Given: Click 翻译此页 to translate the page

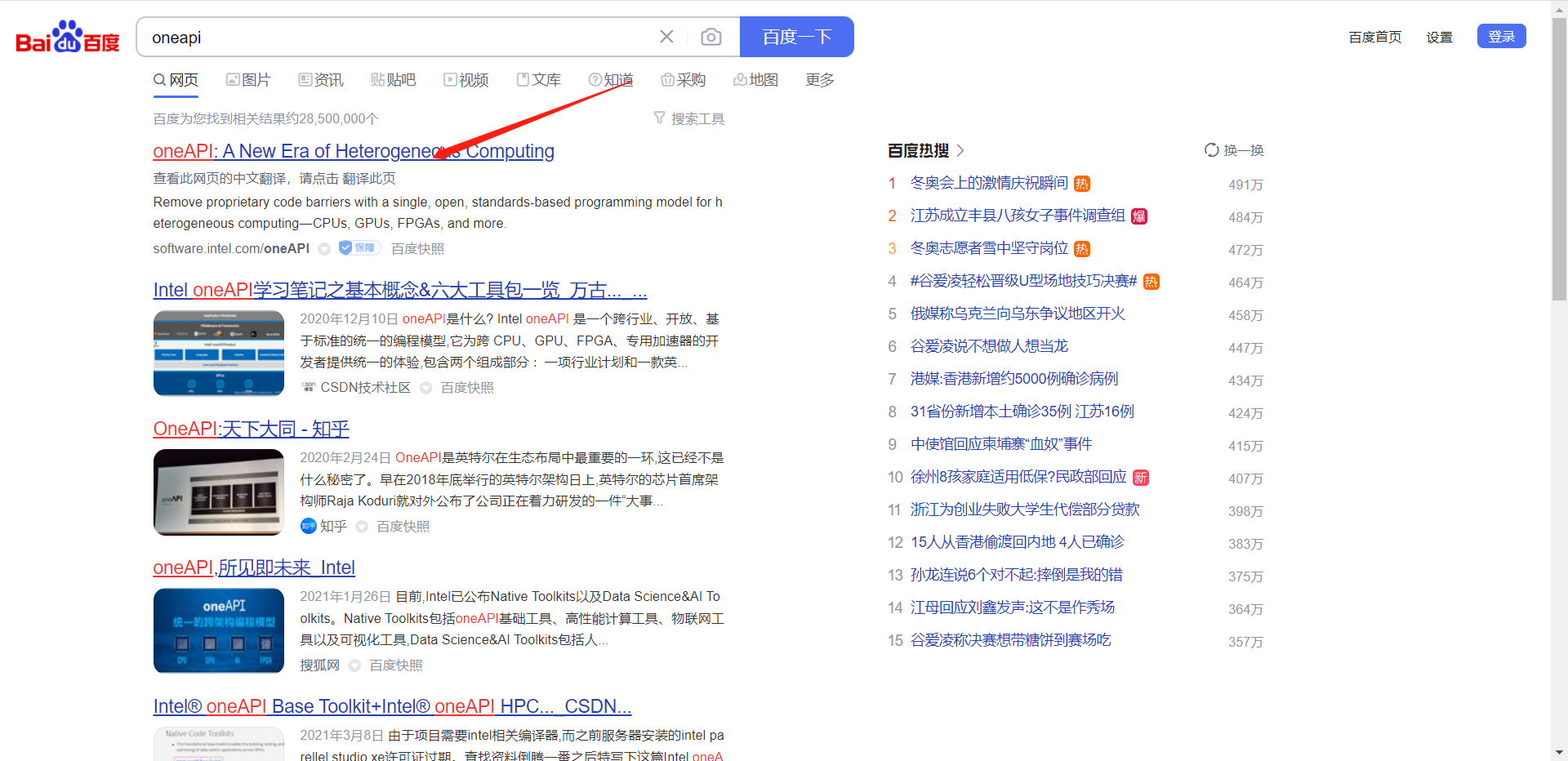Looking at the screenshot, I should click(369, 177).
